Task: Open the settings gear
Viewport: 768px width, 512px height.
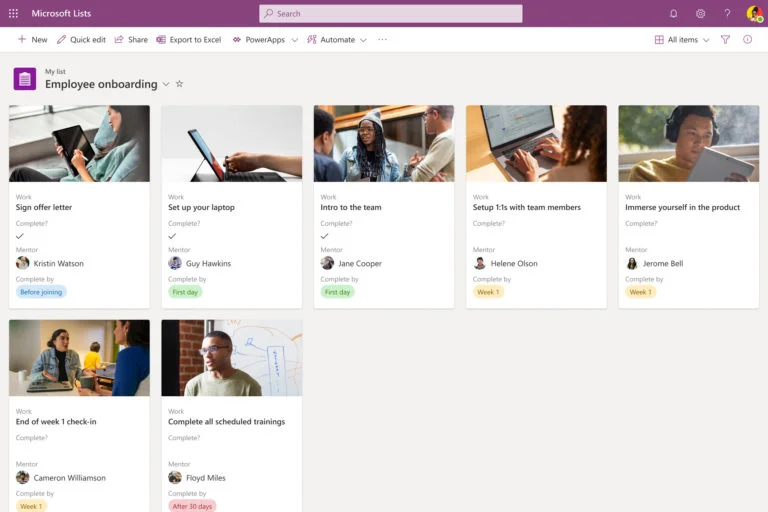Action: point(700,14)
